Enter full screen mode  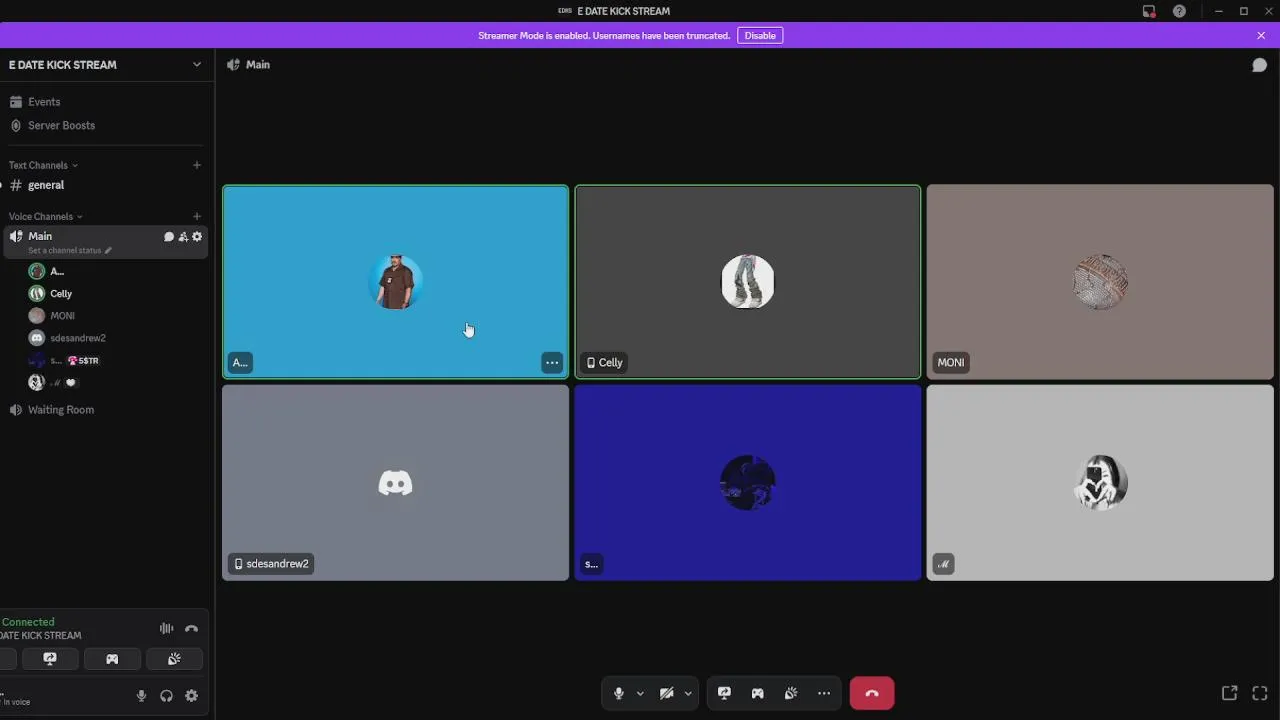[1260, 693]
